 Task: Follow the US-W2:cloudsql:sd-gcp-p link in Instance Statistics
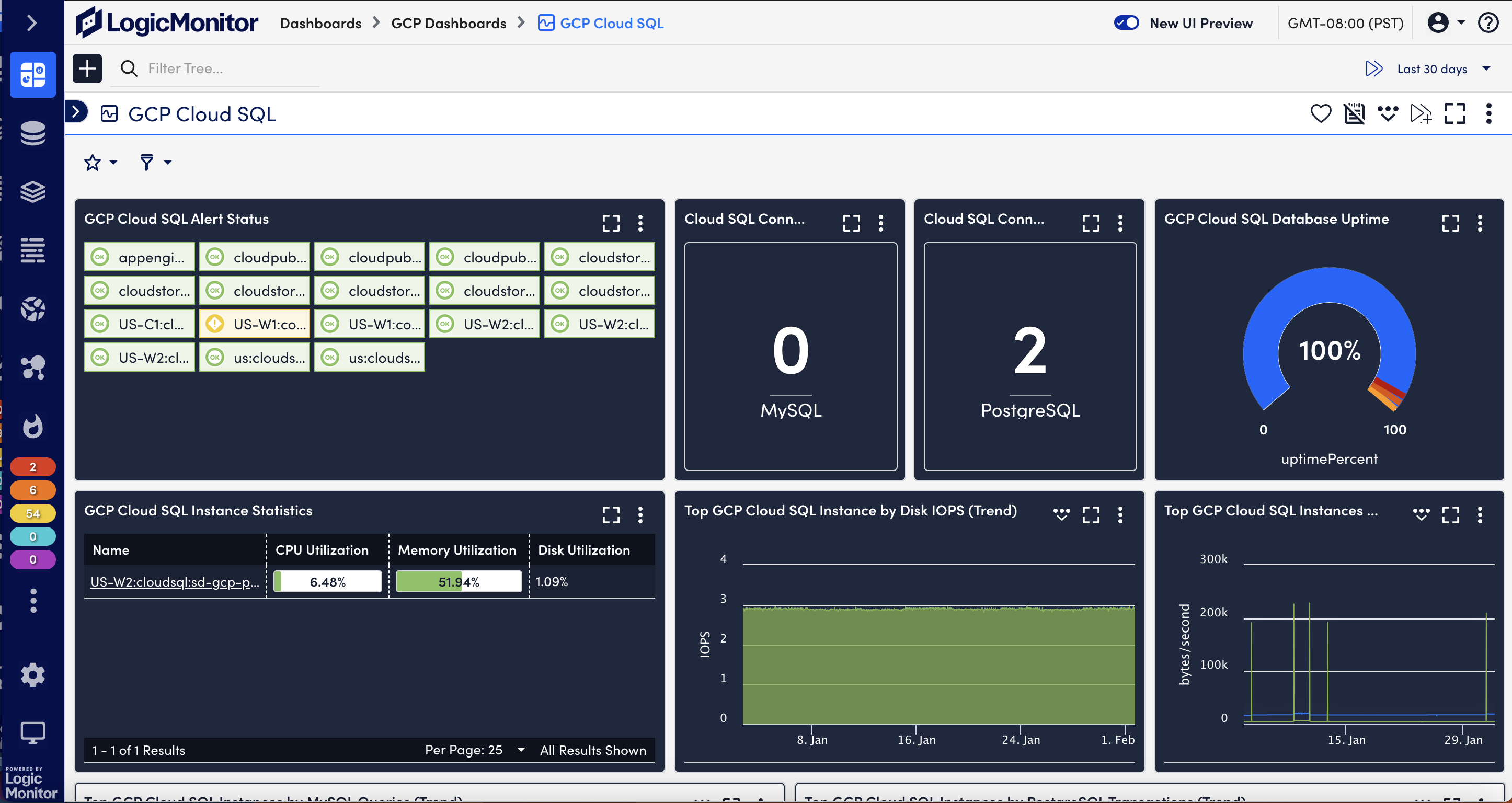click(174, 582)
